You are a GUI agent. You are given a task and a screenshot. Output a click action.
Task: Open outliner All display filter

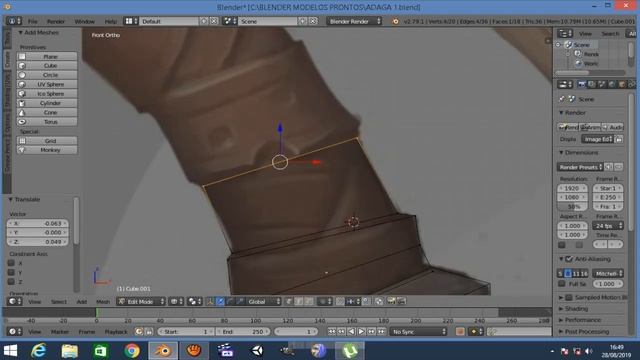click(632, 33)
